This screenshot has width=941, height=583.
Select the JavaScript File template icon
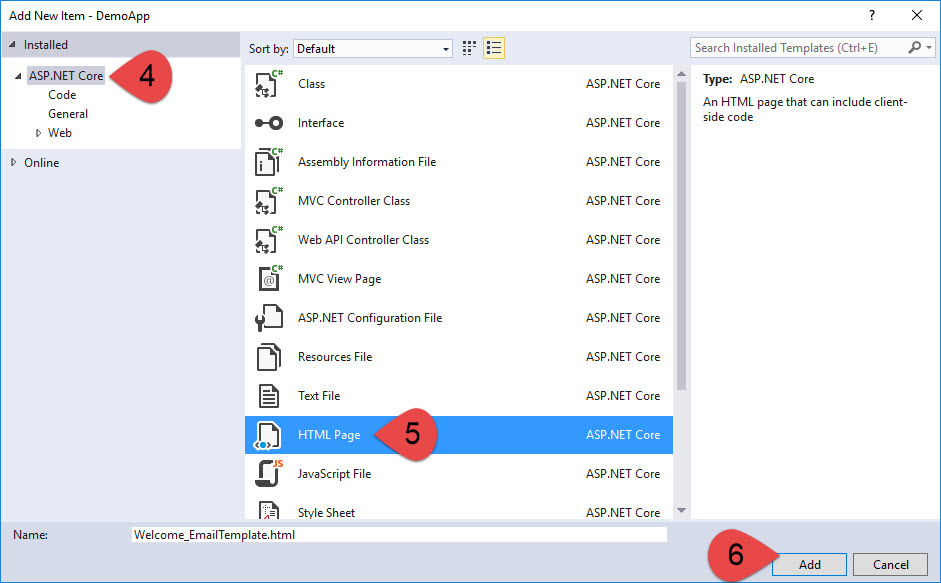tap(268, 473)
